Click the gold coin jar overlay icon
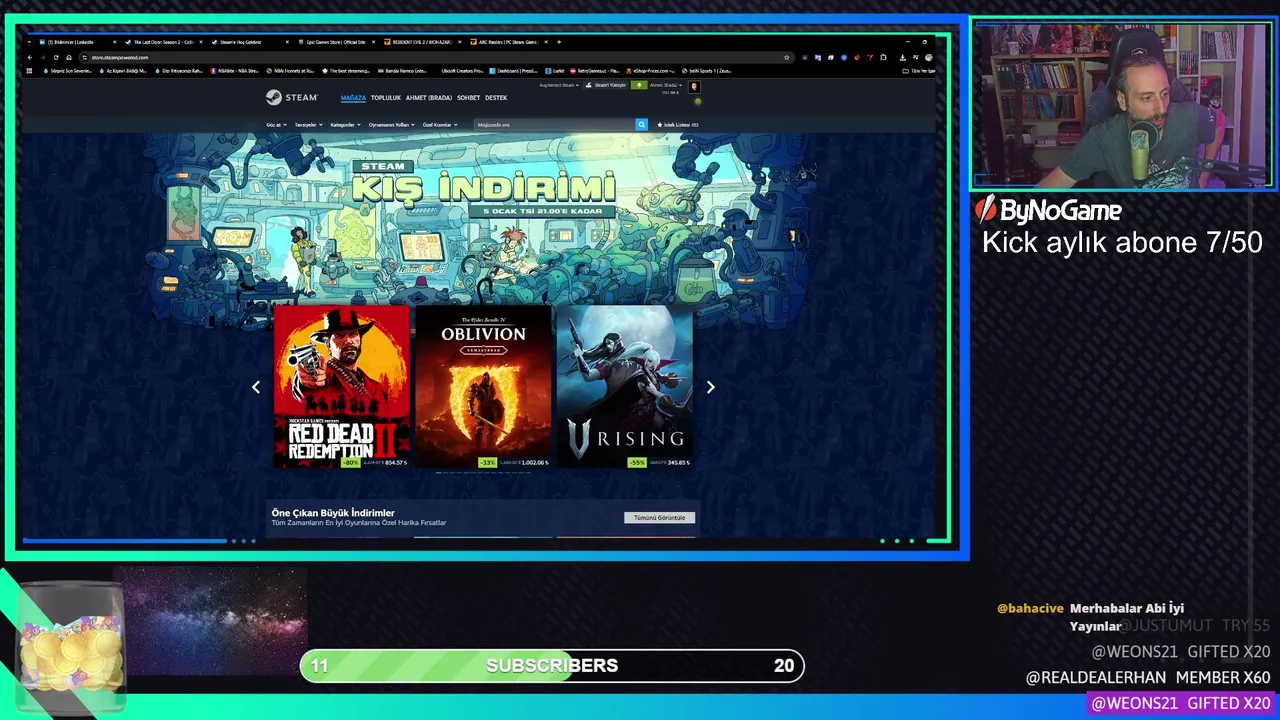Viewport: 1280px width, 720px height. pyautogui.click(x=70, y=648)
